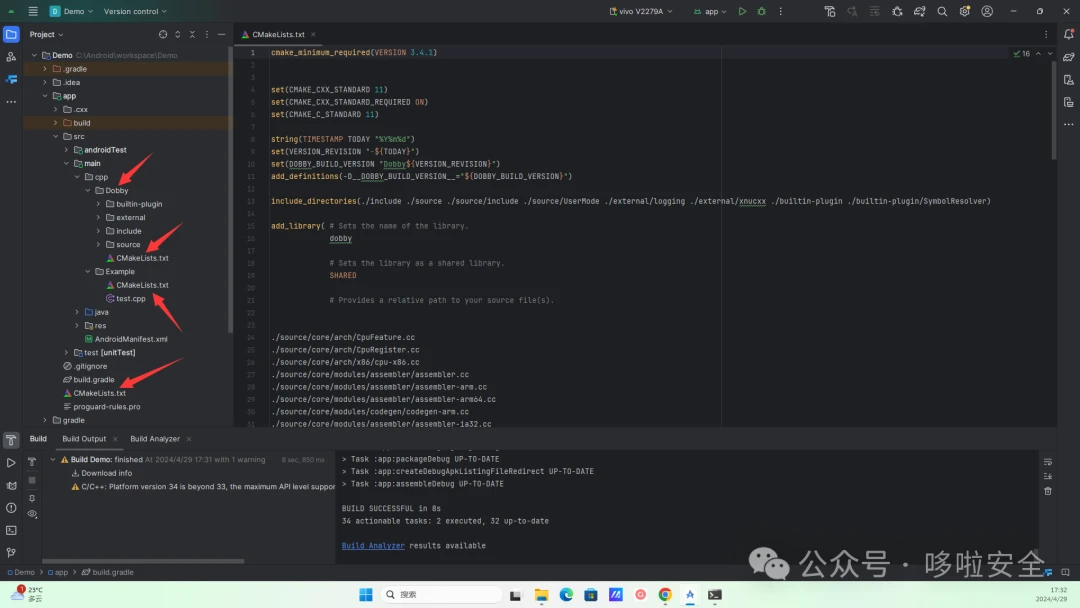
Task: Select the source folder row
Action: [x=127, y=244]
